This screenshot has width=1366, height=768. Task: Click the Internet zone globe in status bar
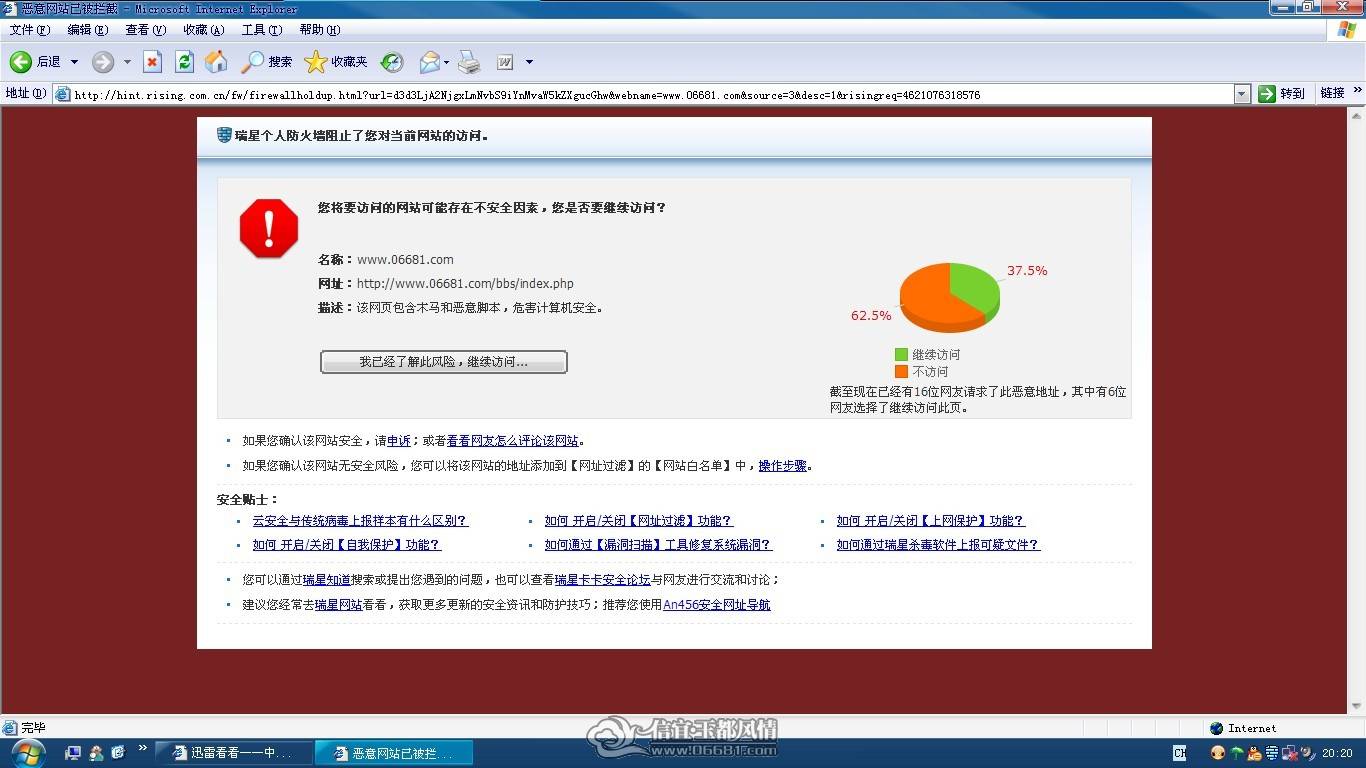1216,728
